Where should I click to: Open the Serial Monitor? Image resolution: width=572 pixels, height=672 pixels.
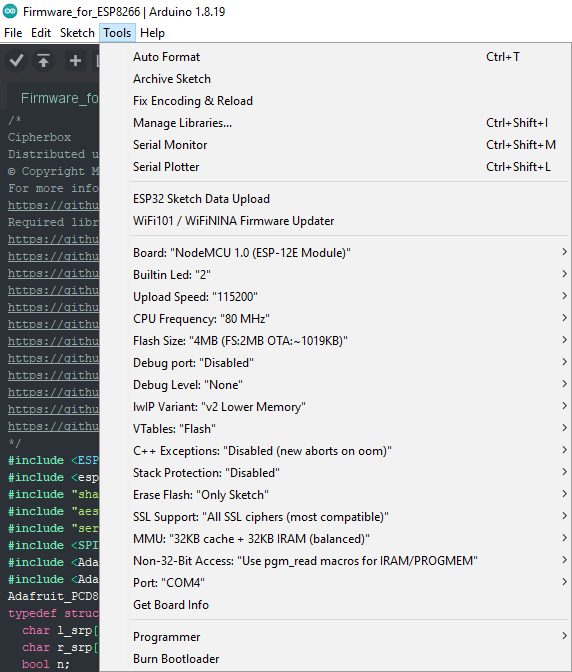click(x=335, y=145)
